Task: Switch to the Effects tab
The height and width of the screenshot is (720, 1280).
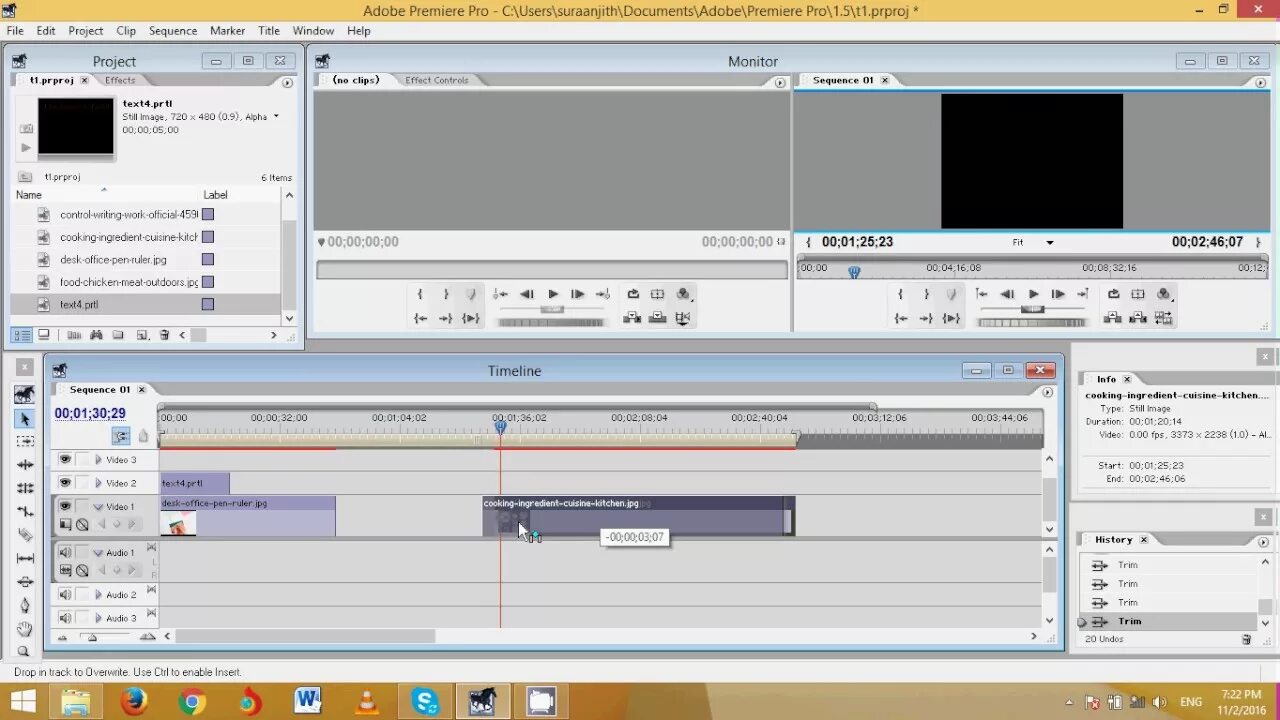Action: coord(120,80)
